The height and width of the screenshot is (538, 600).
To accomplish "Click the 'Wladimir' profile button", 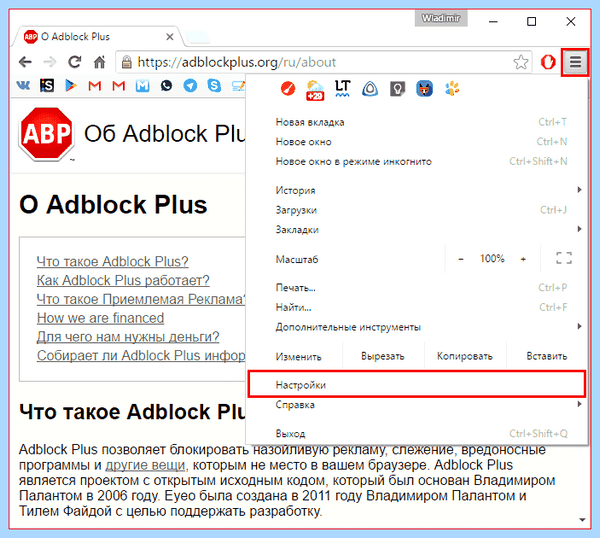I will point(441,18).
